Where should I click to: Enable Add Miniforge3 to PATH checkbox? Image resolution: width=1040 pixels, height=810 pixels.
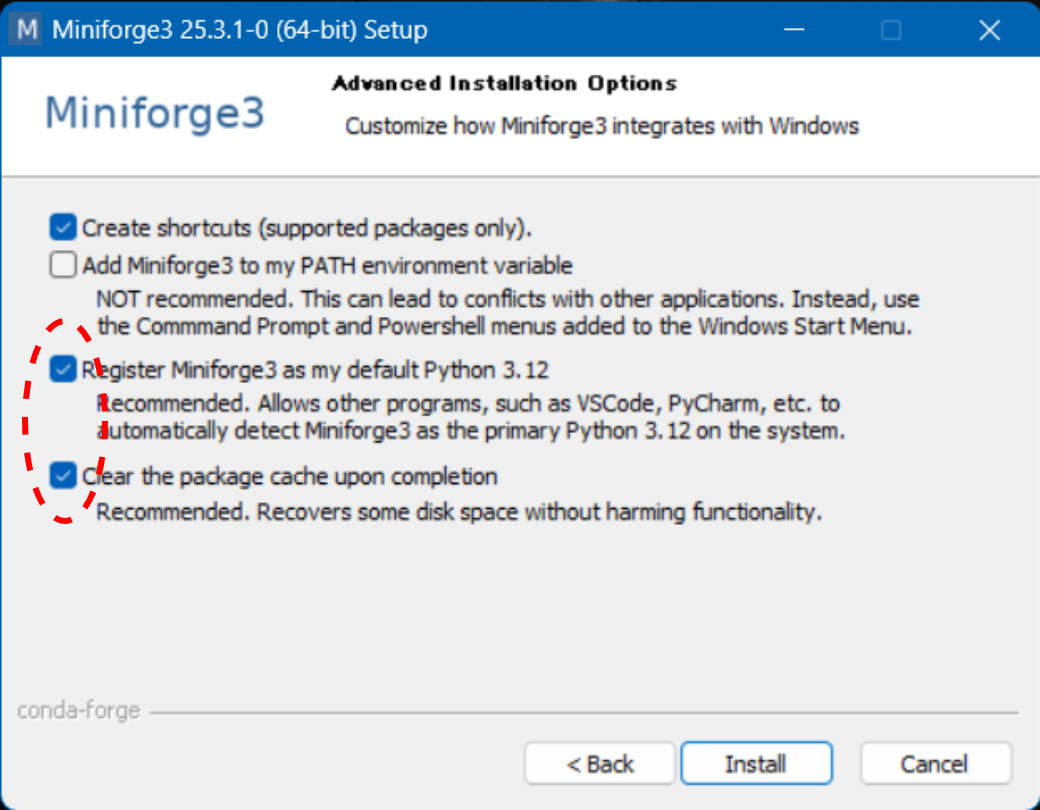click(x=63, y=265)
